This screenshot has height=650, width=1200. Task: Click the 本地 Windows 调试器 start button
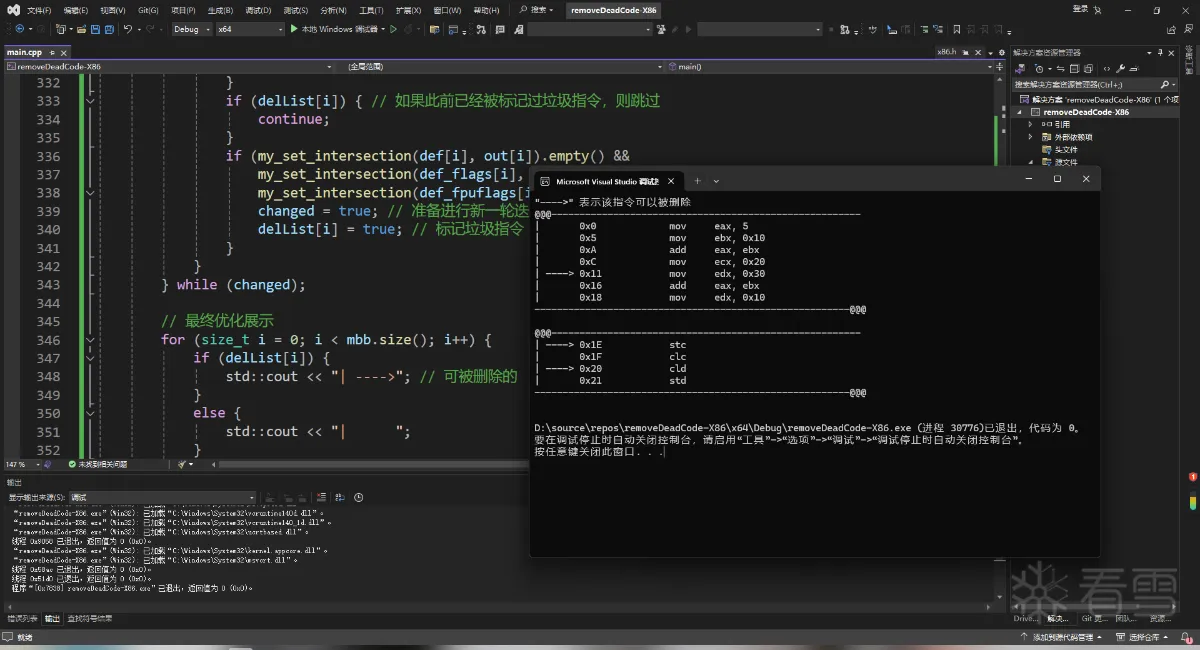click(x=333, y=29)
